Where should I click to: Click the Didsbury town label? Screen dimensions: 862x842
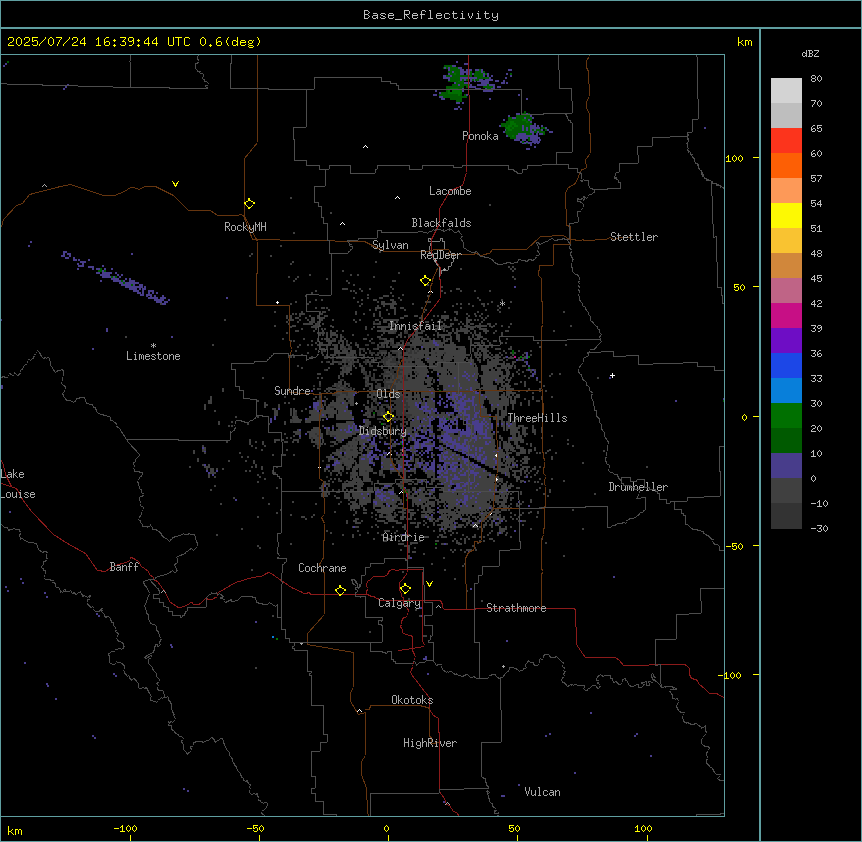(383, 431)
